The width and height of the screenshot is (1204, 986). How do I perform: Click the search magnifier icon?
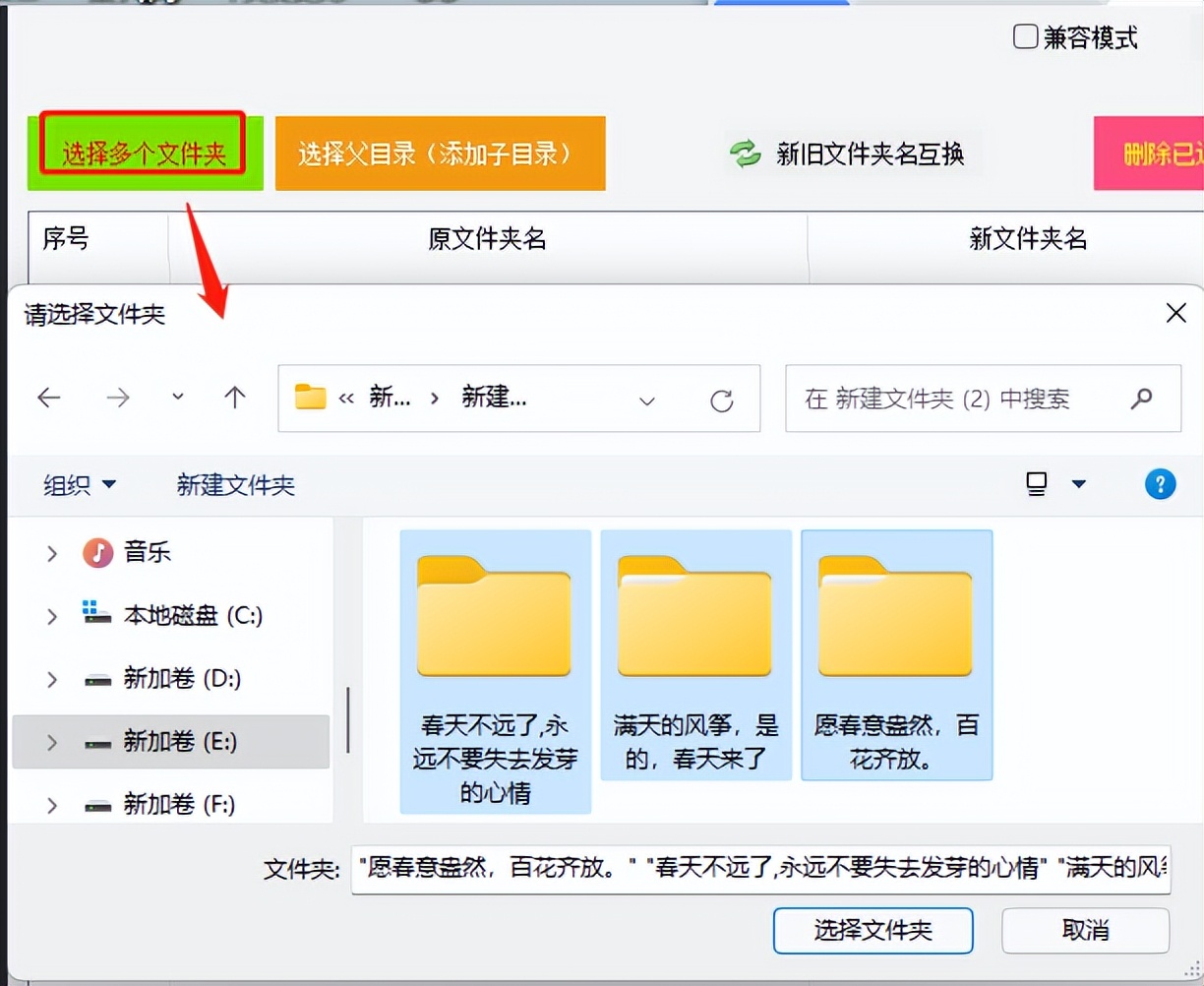click(1141, 399)
